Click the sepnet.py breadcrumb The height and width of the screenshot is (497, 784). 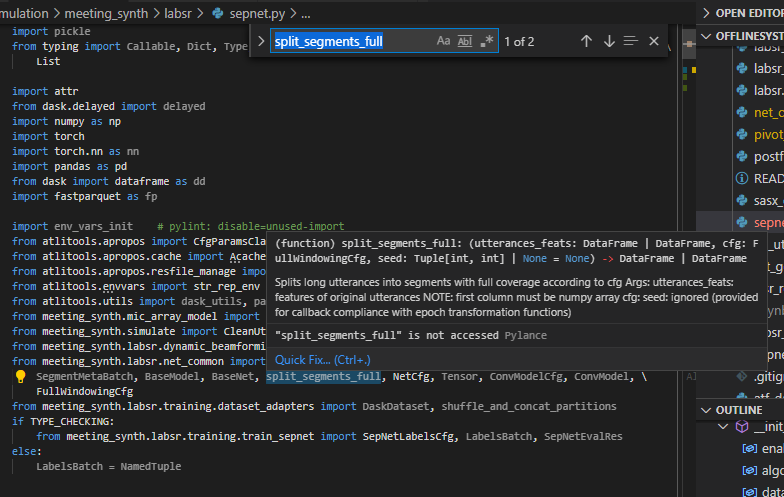257,14
